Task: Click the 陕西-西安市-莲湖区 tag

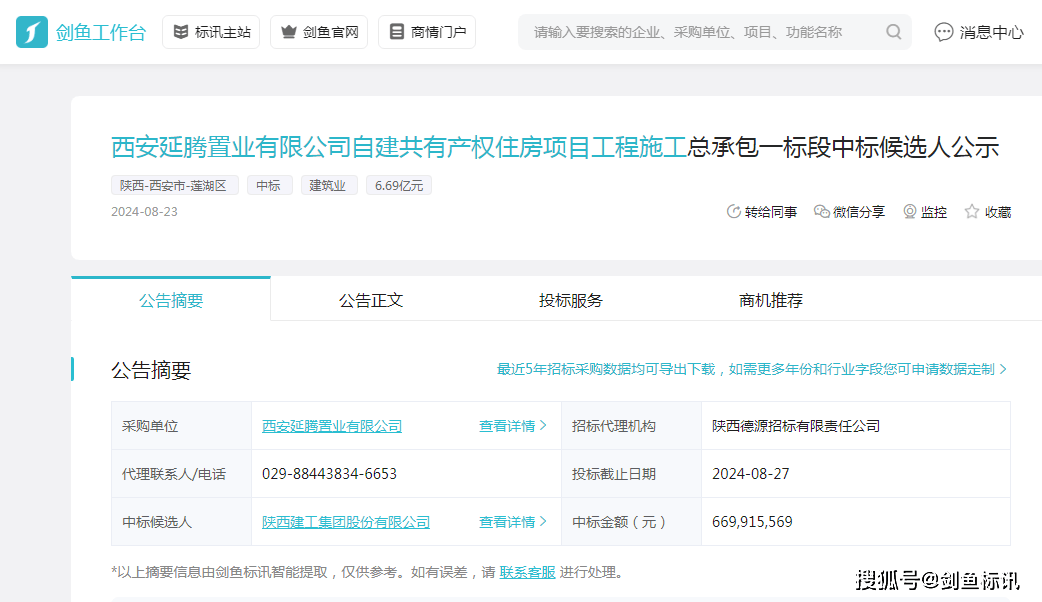Action: [174, 185]
